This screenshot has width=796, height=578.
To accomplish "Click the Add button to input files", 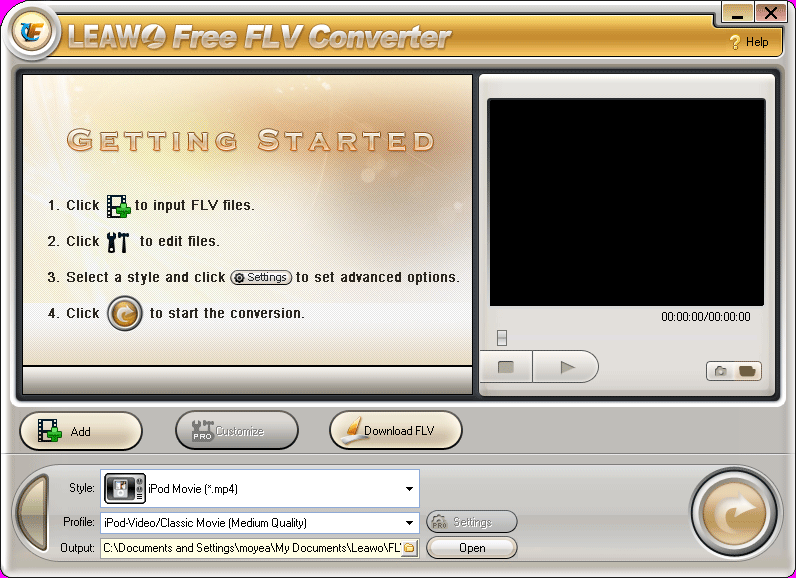I will coord(81,431).
